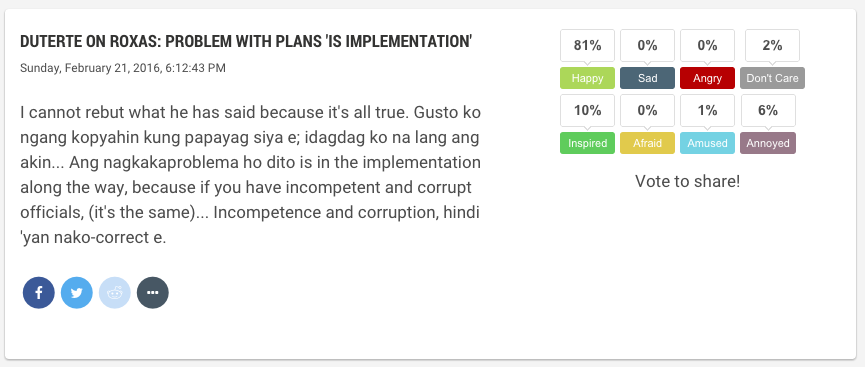Click the 81% Happy result bubble
Screen dimensions: 865x367
coord(588,45)
